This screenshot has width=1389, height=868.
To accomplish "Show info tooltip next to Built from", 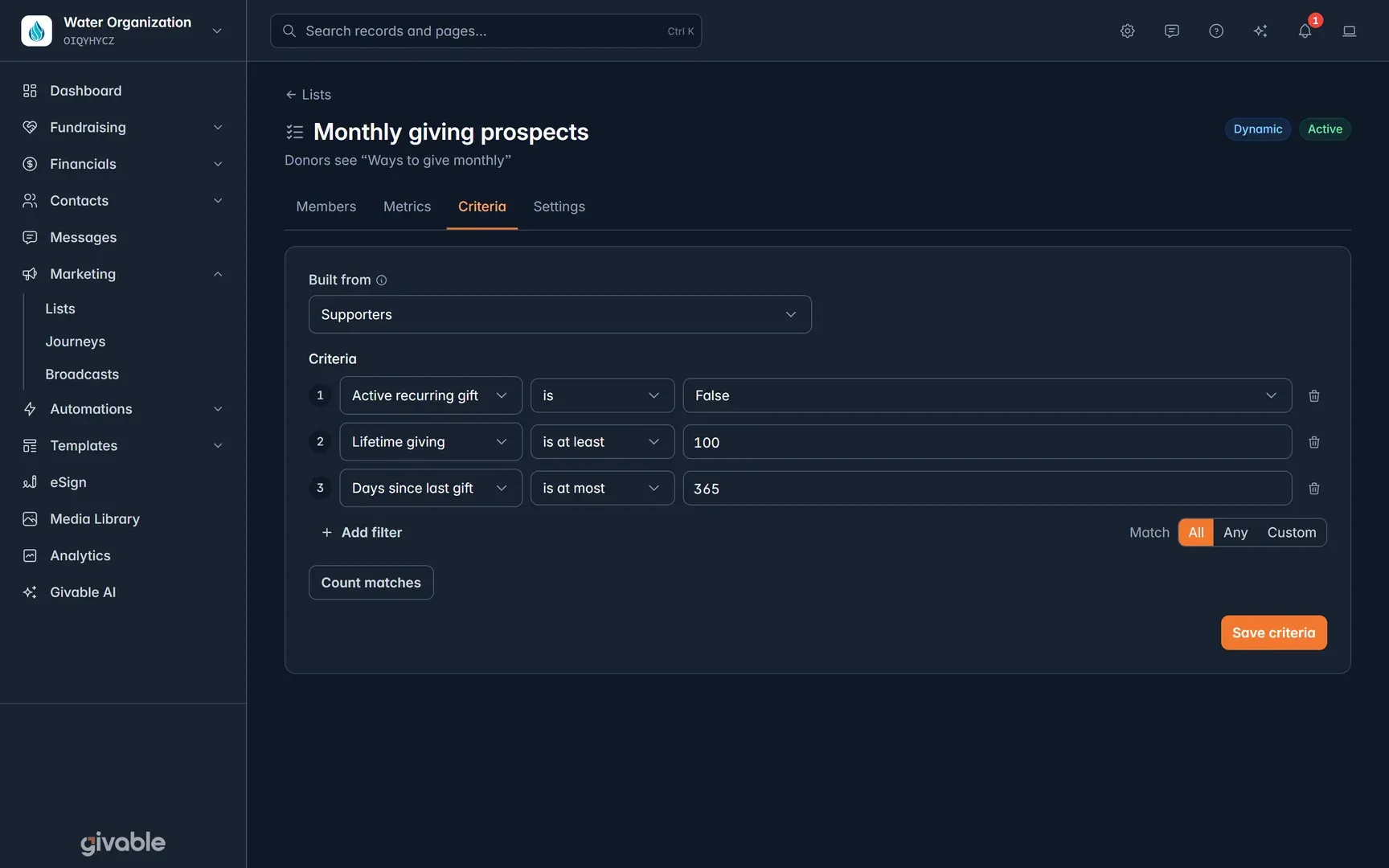I will (382, 280).
